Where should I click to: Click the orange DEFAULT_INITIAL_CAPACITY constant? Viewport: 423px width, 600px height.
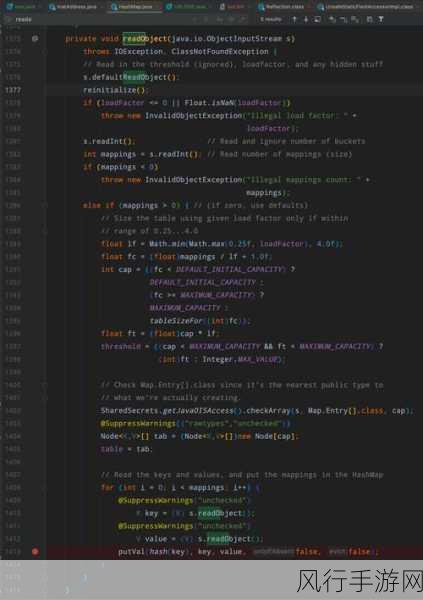(203, 282)
